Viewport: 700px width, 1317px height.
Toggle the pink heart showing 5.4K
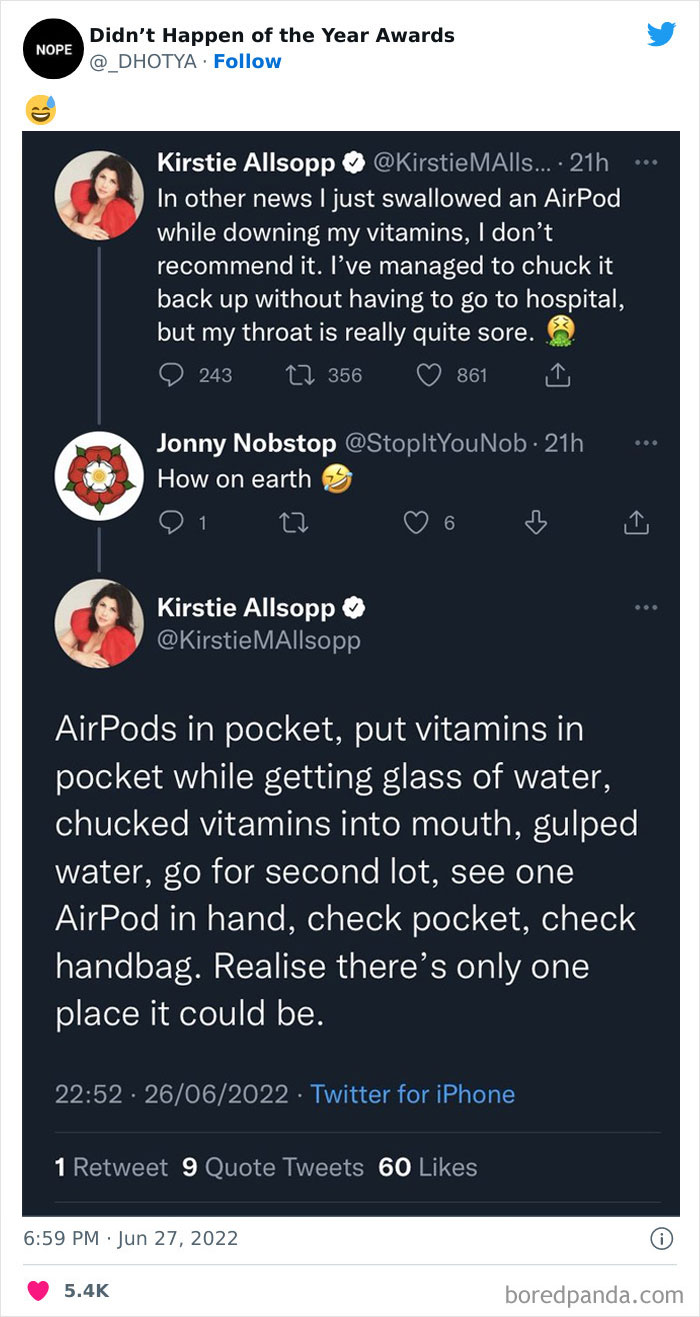coord(38,1291)
